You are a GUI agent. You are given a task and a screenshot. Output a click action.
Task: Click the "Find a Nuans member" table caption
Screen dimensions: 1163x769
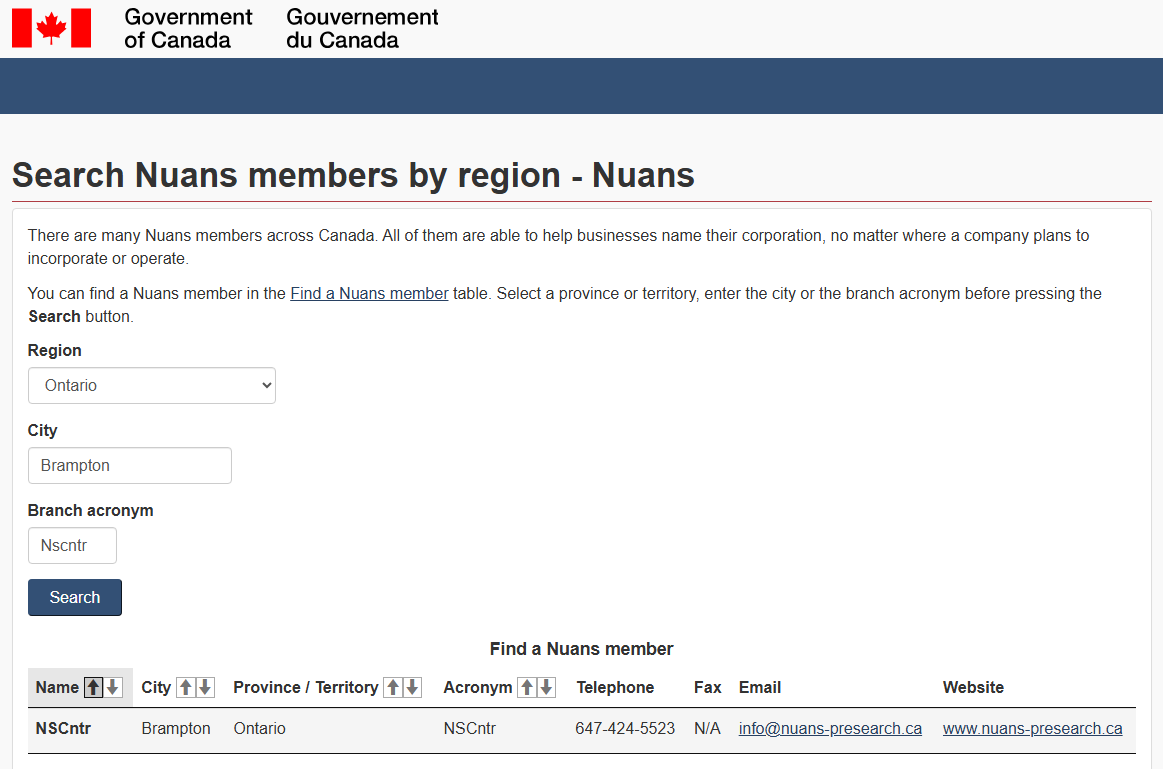point(581,649)
